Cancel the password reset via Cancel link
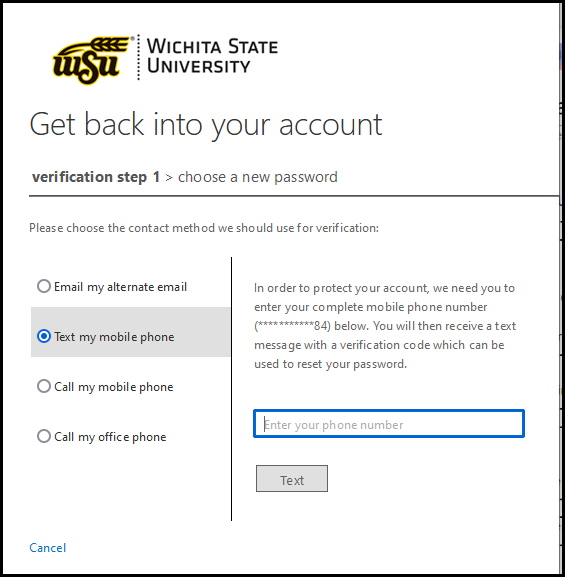 (x=47, y=548)
